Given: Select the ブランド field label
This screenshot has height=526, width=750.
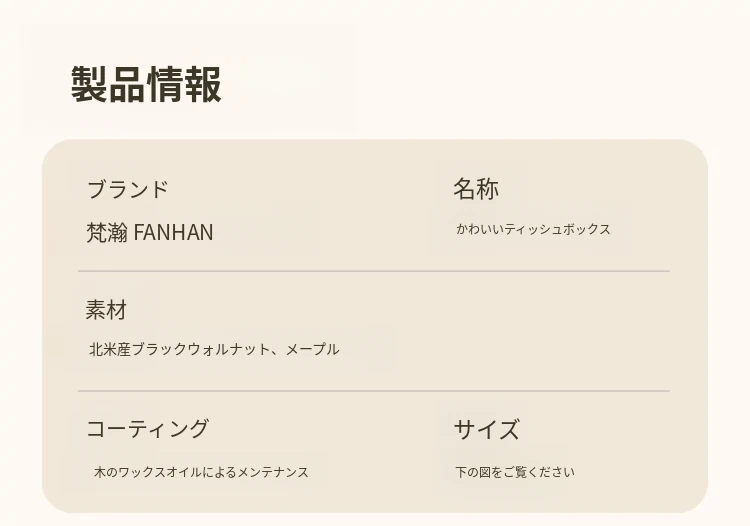Looking at the screenshot, I should 127,189.
